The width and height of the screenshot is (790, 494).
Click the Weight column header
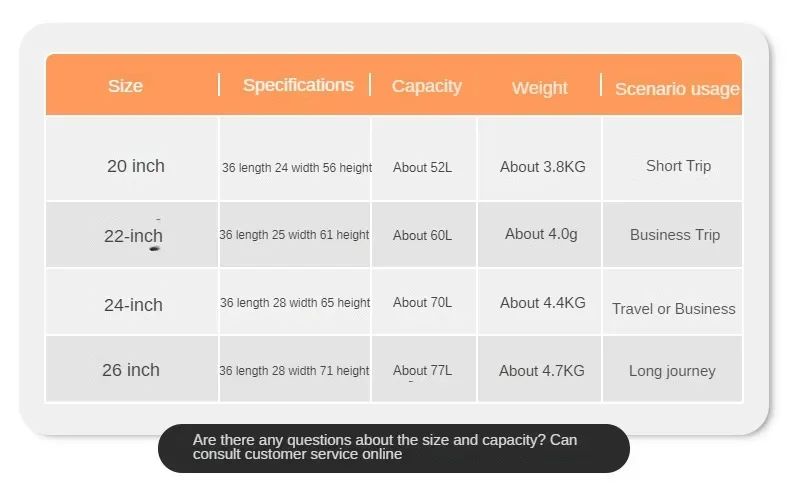pos(539,88)
